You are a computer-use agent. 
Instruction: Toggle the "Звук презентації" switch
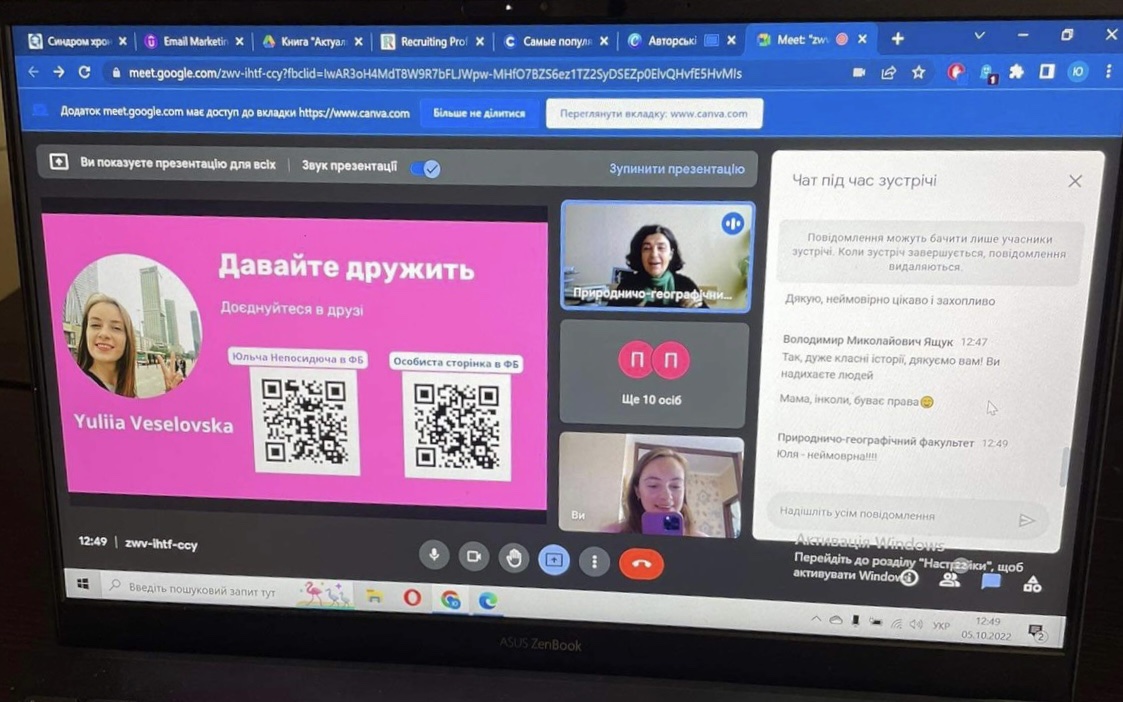pyautogui.click(x=425, y=168)
